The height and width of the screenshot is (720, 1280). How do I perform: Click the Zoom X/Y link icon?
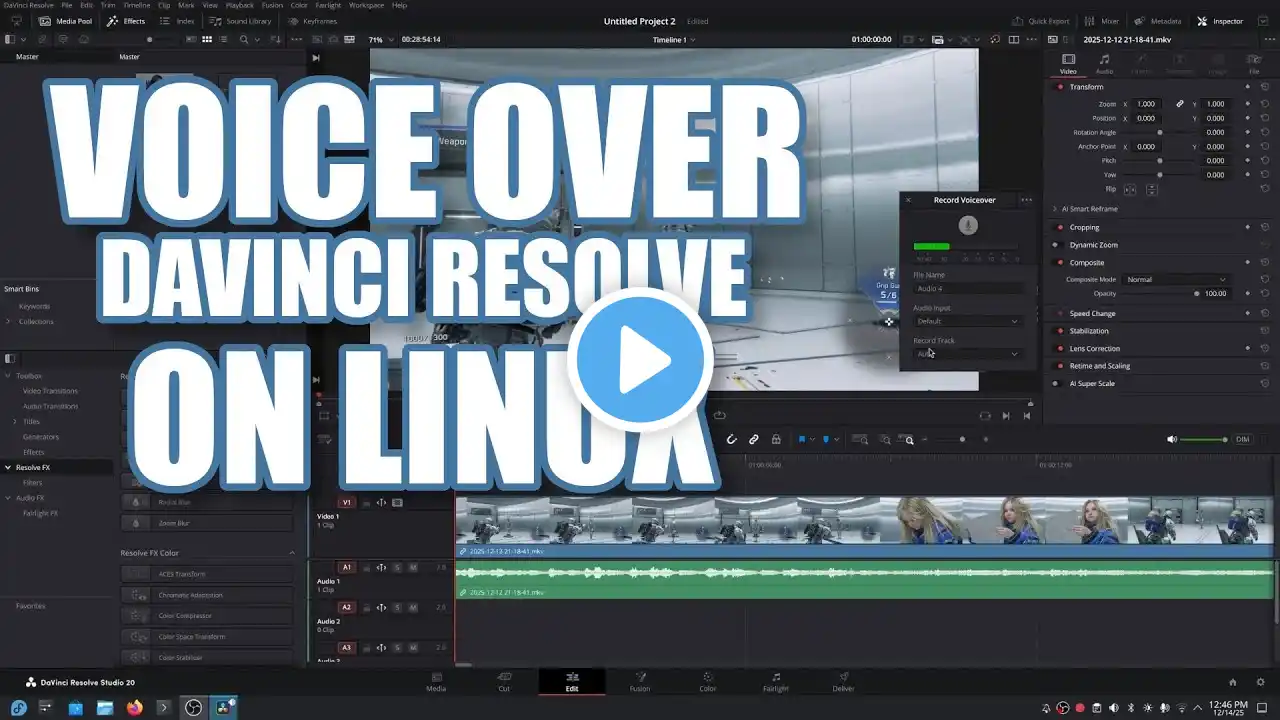(x=1180, y=104)
